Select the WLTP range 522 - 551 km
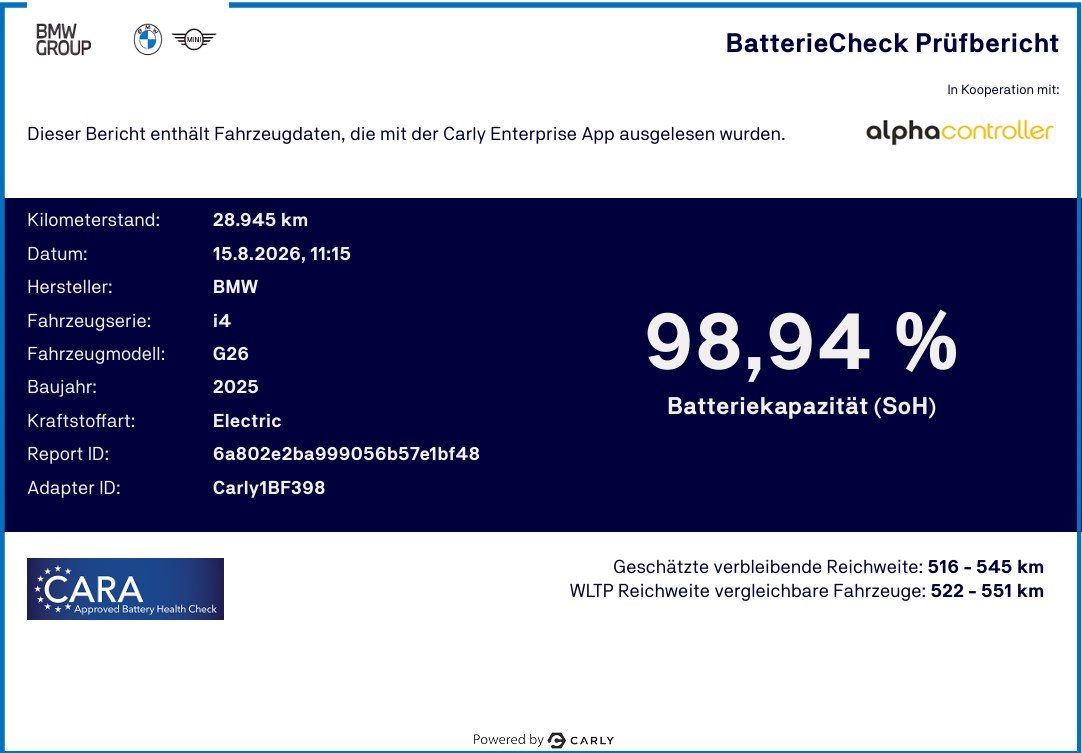This screenshot has width=1082, height=753. tap(987, 591)
